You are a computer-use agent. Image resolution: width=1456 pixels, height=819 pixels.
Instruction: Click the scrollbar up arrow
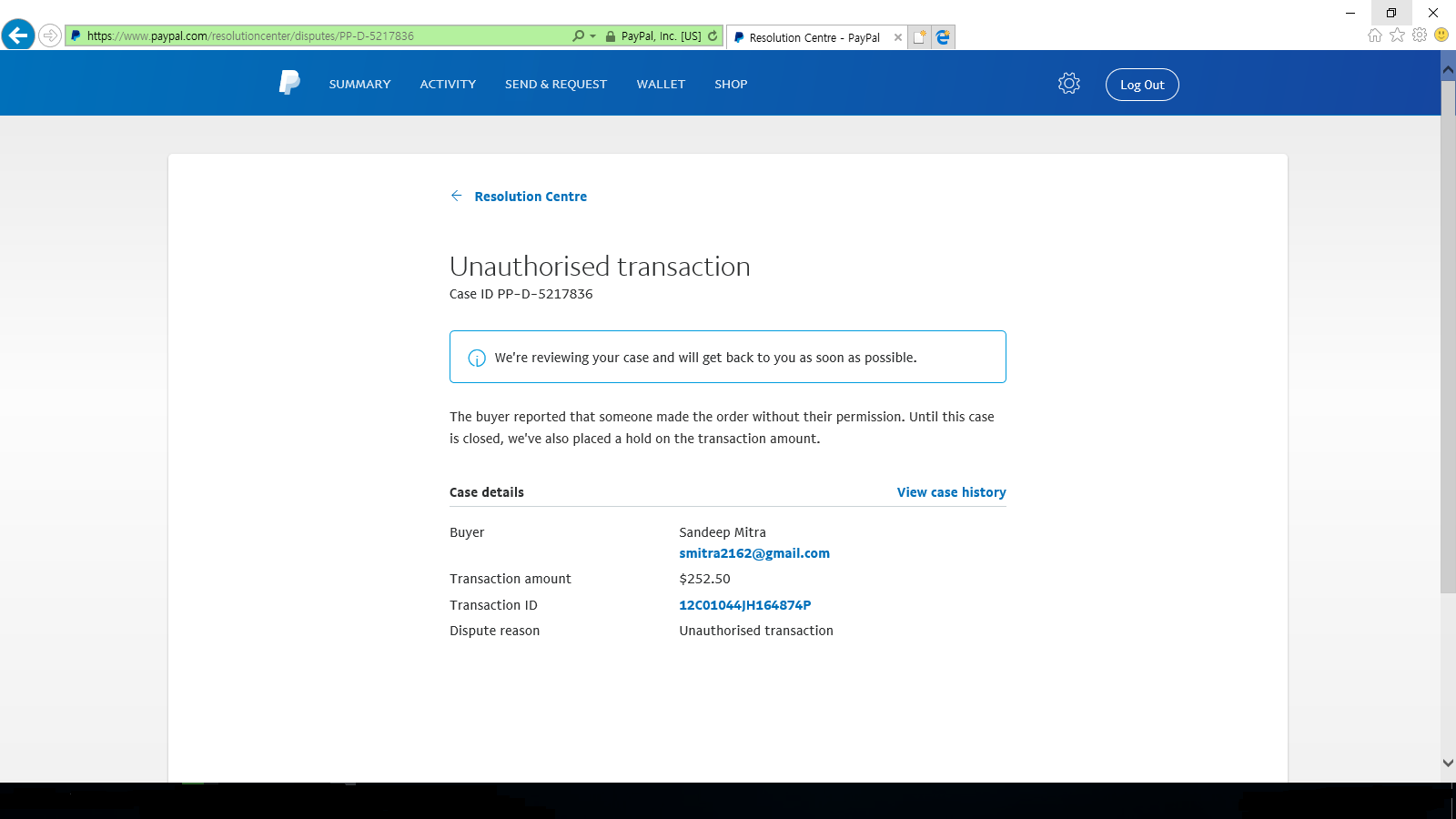pos(1448,69)
